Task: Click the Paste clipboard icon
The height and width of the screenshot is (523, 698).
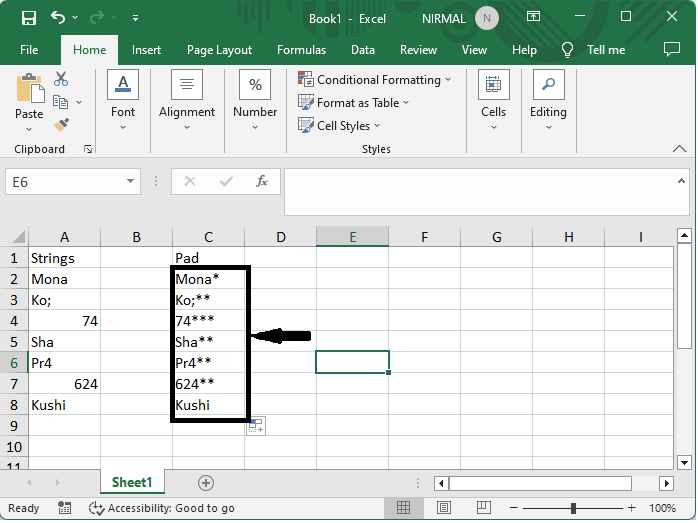Action: point(30,88)
